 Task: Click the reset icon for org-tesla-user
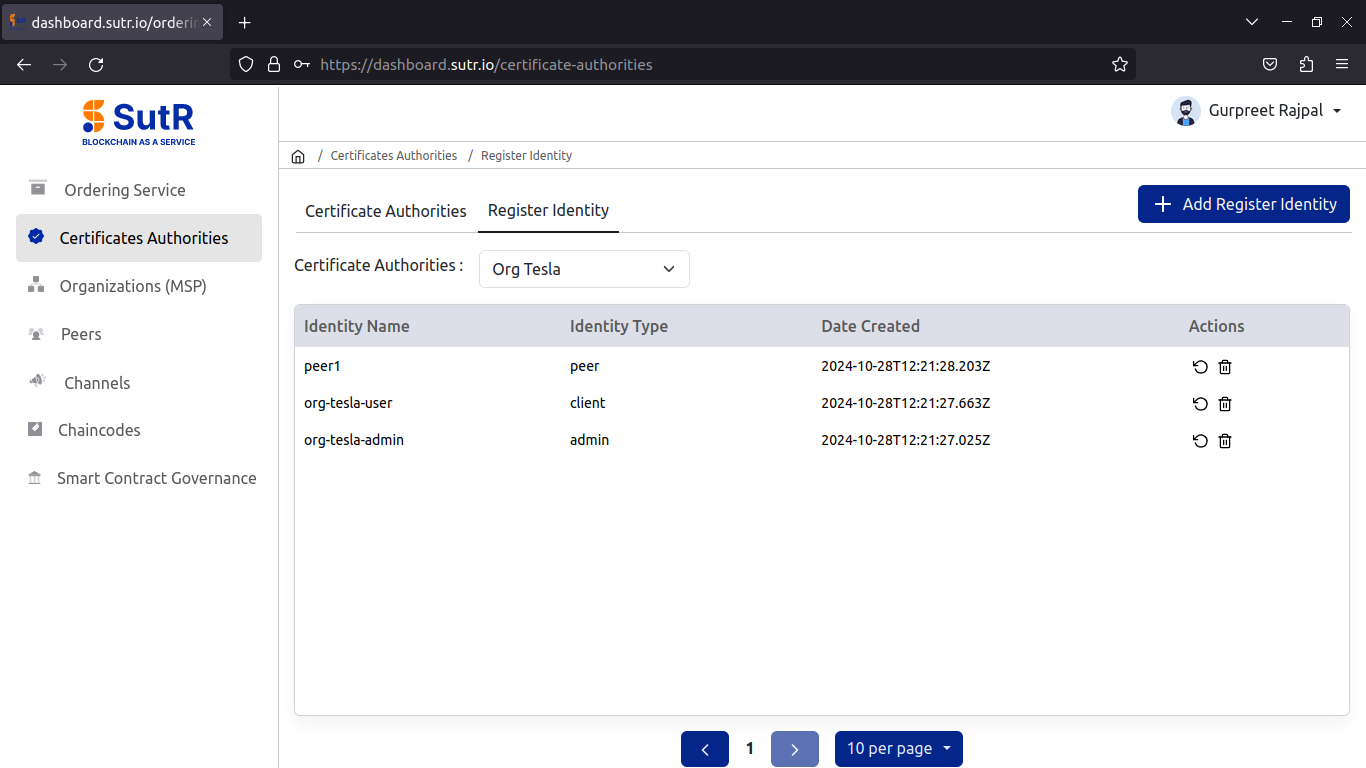click(x=1200, y=404)
